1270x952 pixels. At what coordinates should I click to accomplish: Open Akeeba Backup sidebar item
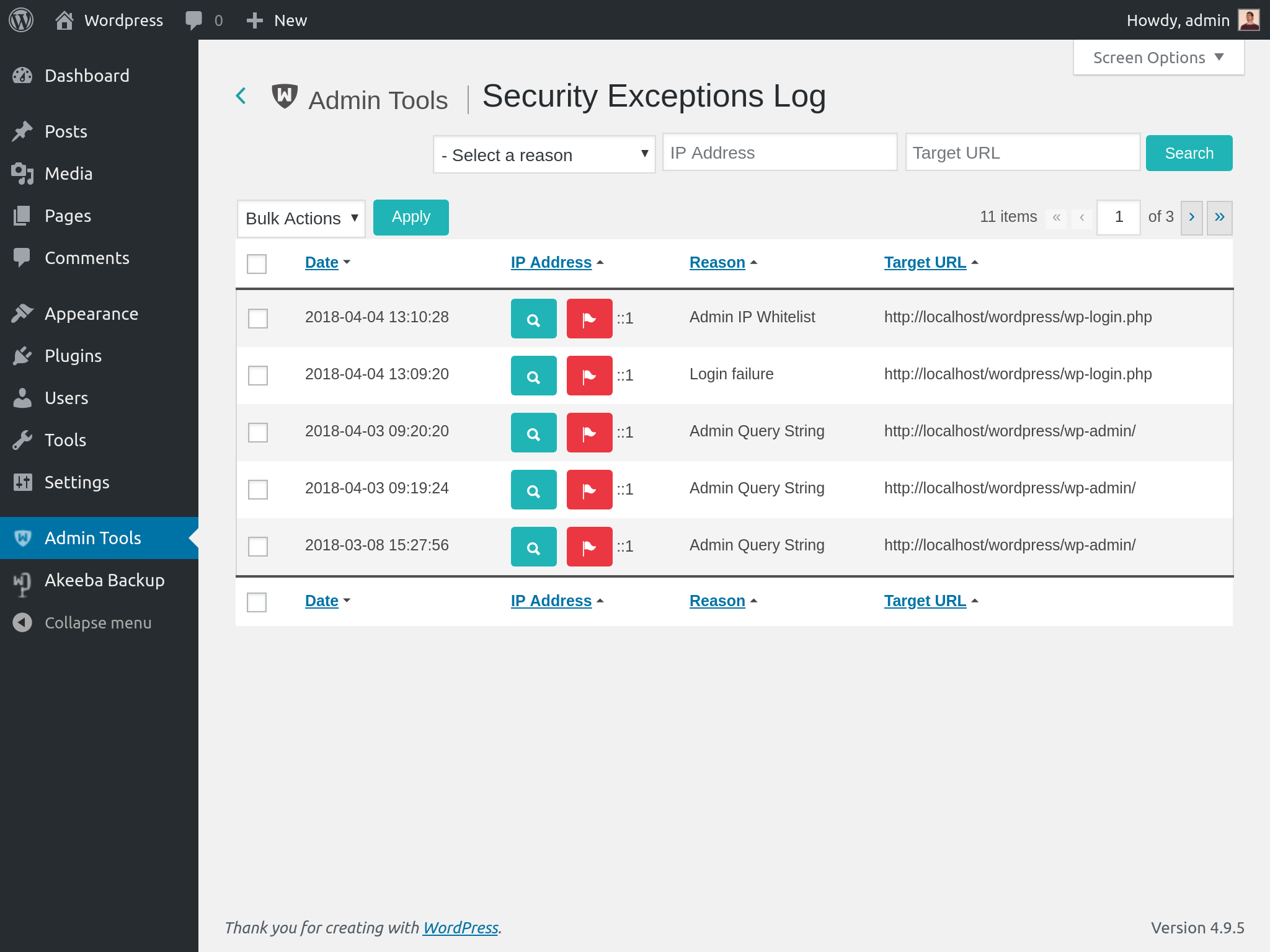point(99,580)
